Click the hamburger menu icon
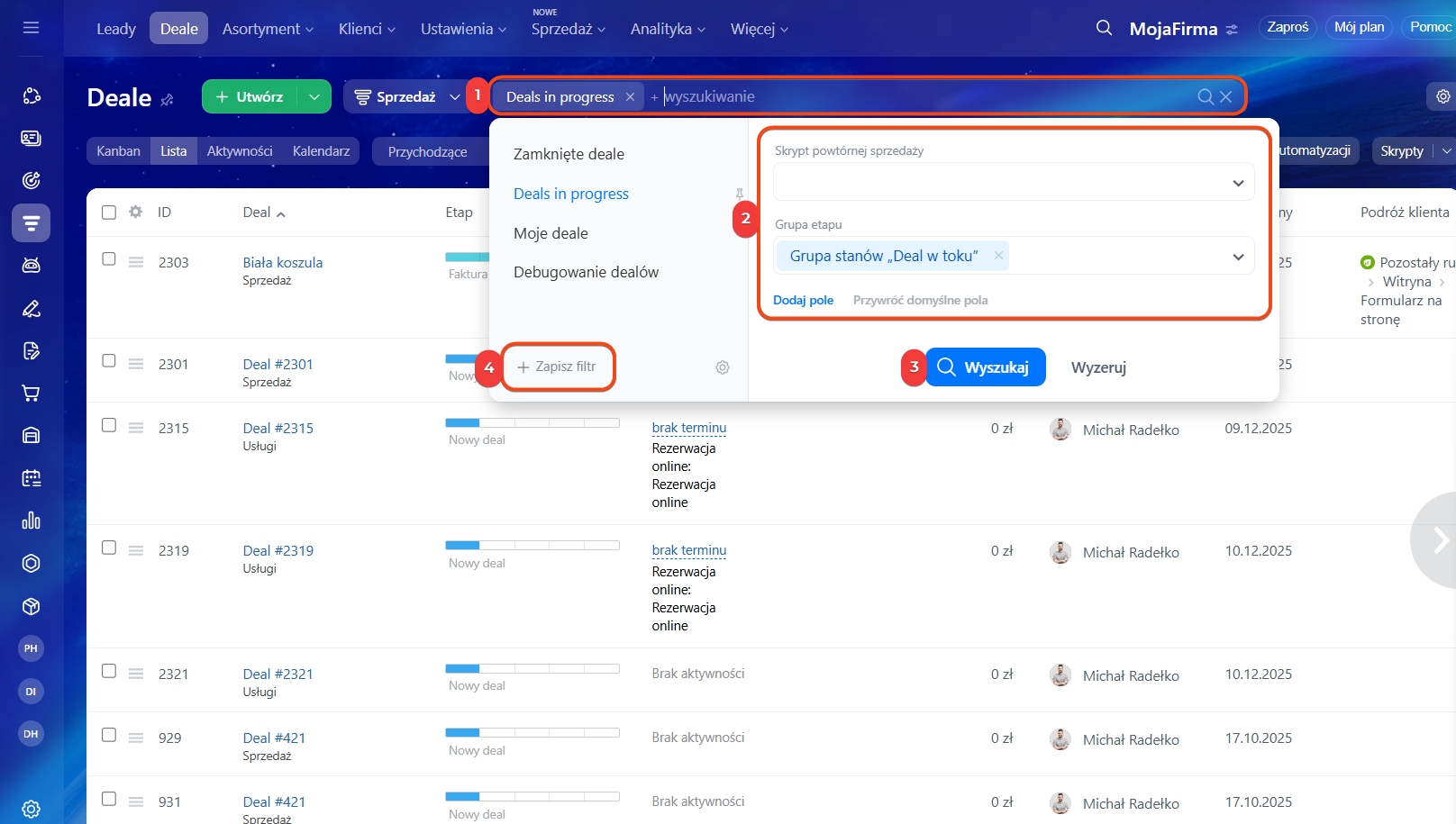 click(31, 28)
